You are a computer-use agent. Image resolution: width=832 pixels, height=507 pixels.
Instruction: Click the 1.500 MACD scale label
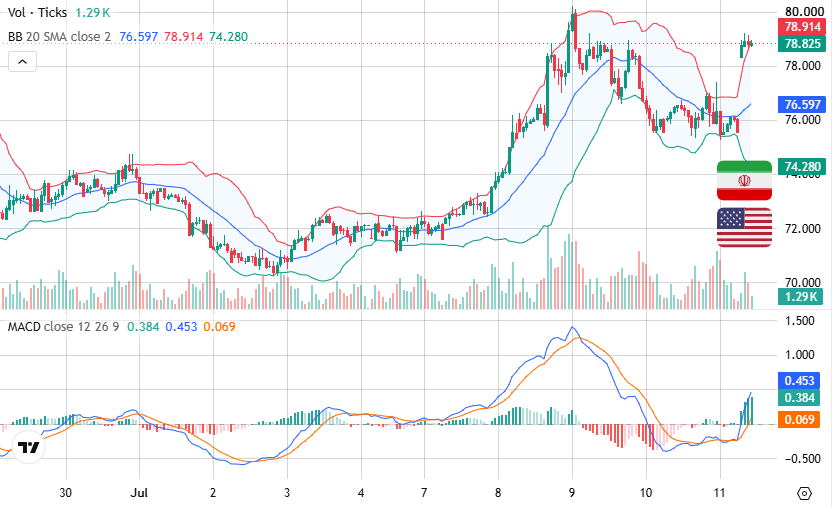pos(800,321)
